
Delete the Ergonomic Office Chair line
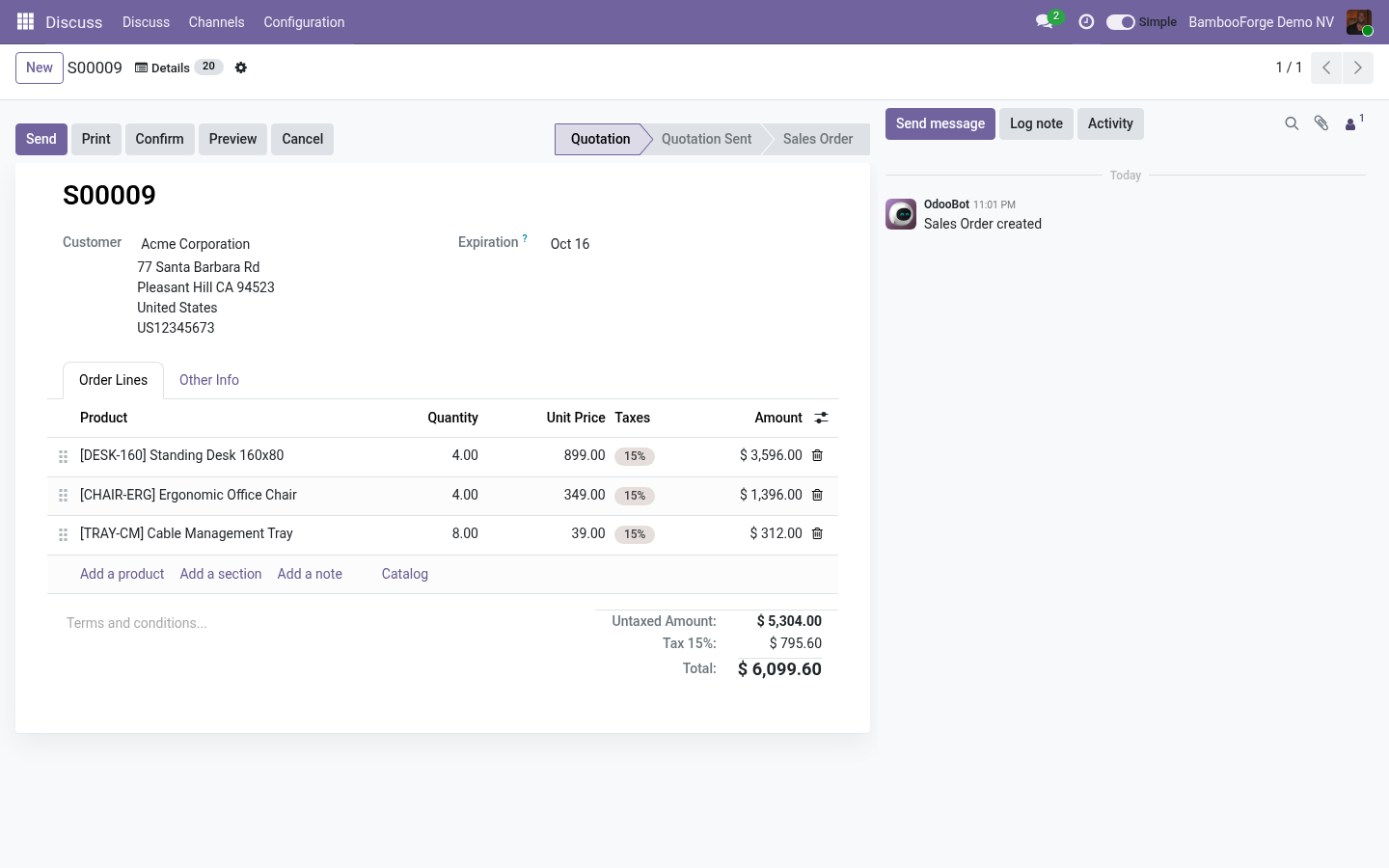[x=817, y=495]
